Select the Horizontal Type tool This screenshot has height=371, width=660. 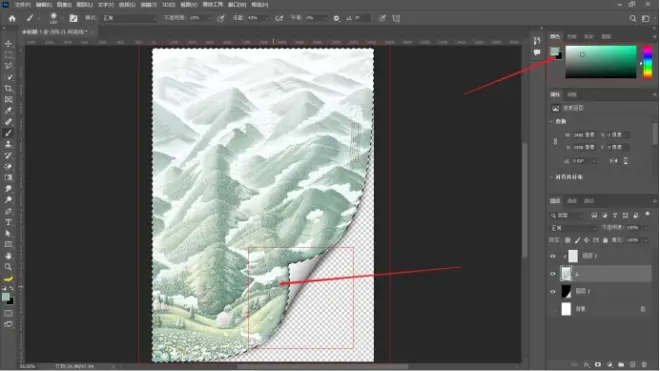click(x=8, y=222)
